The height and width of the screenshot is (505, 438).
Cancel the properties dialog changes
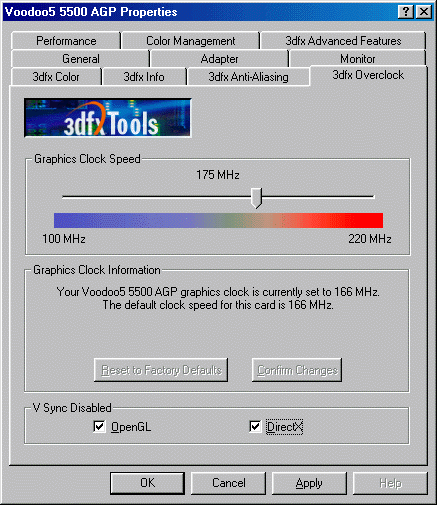pyautogui.click(x=229, y=483)
